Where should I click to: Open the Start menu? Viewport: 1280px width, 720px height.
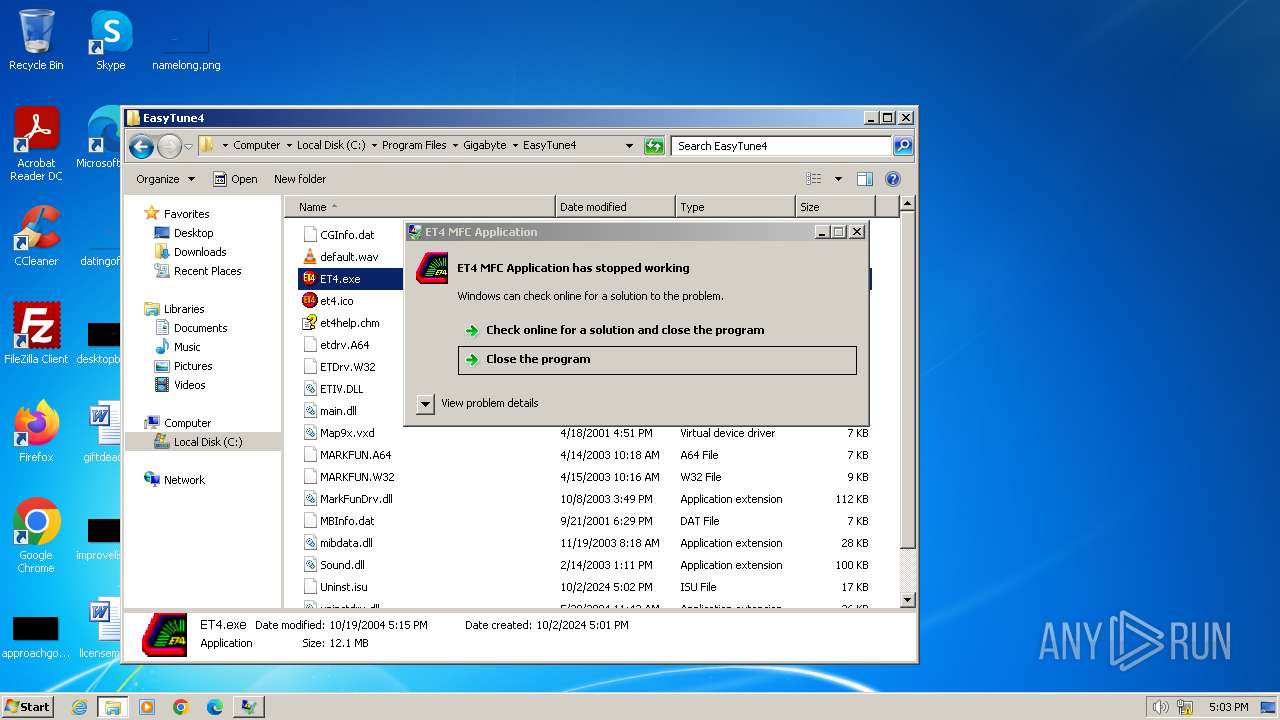(27, 707)
